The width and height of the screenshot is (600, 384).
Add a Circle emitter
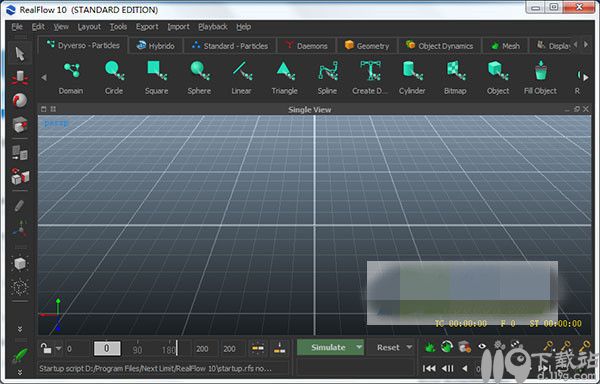tap(114, 71)
